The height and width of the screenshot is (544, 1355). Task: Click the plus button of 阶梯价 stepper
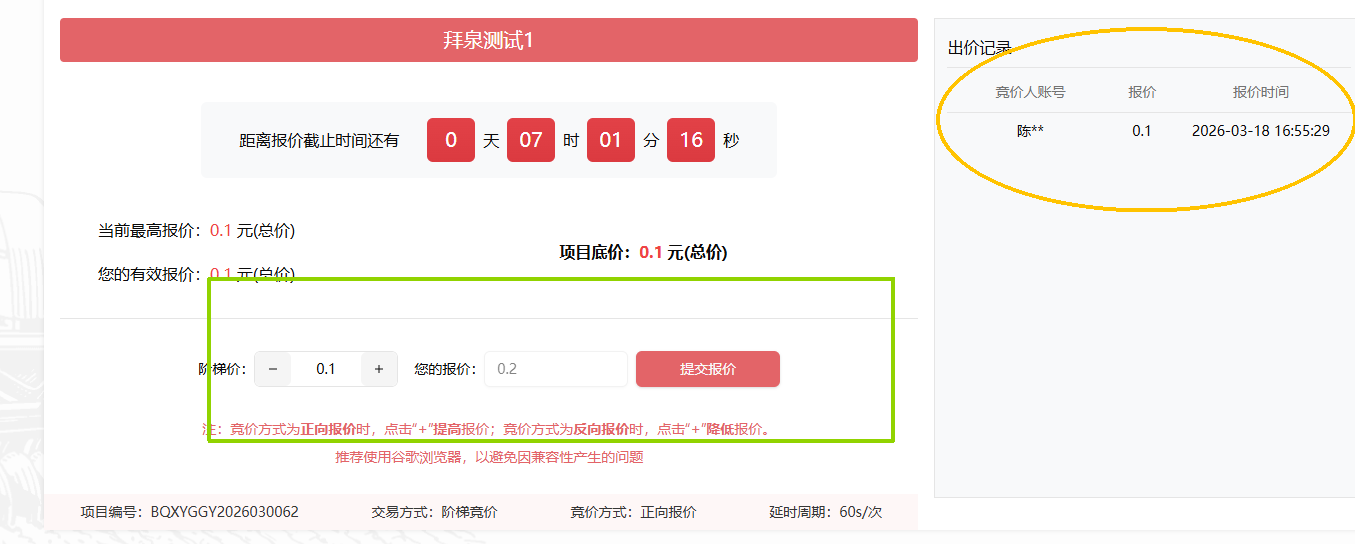(x=379, y=369)
